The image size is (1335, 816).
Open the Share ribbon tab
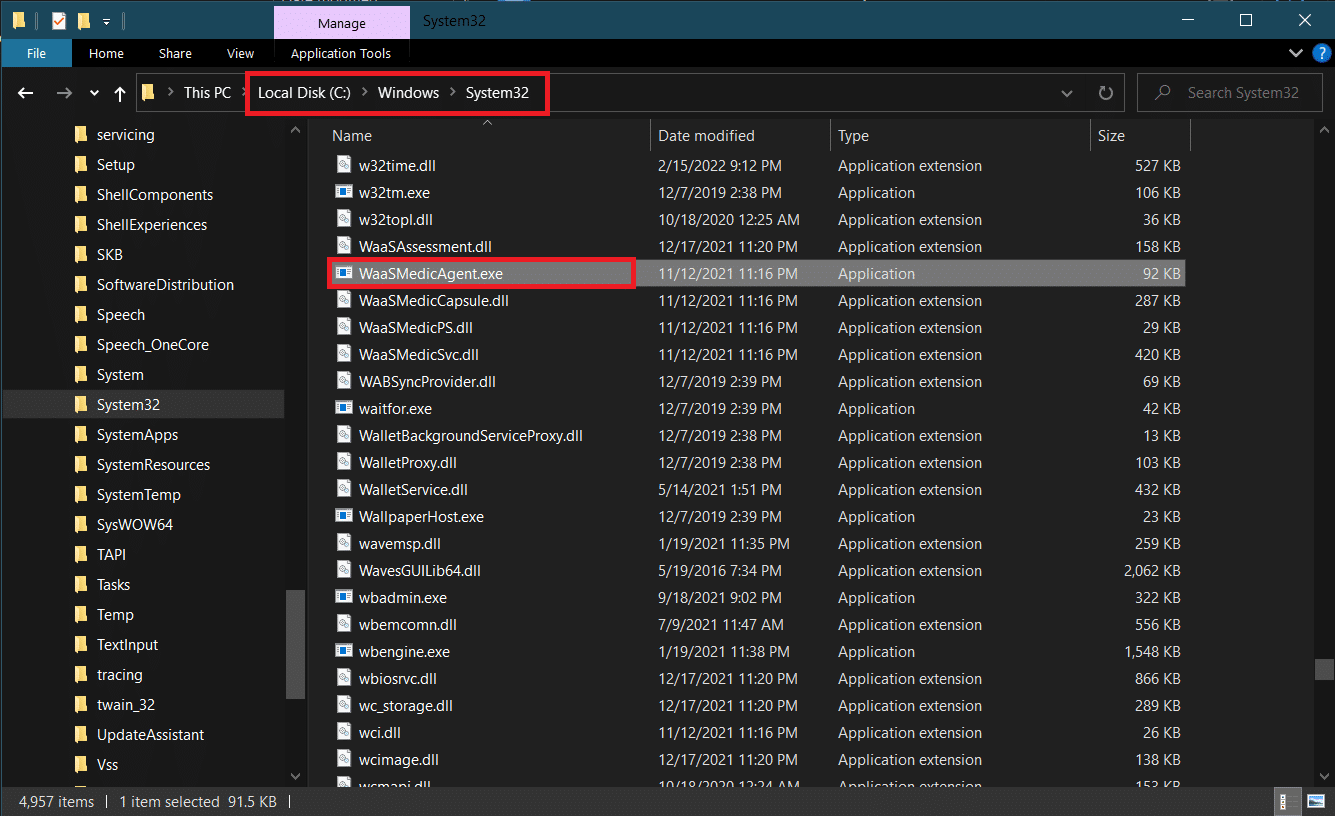coord(175,54)
